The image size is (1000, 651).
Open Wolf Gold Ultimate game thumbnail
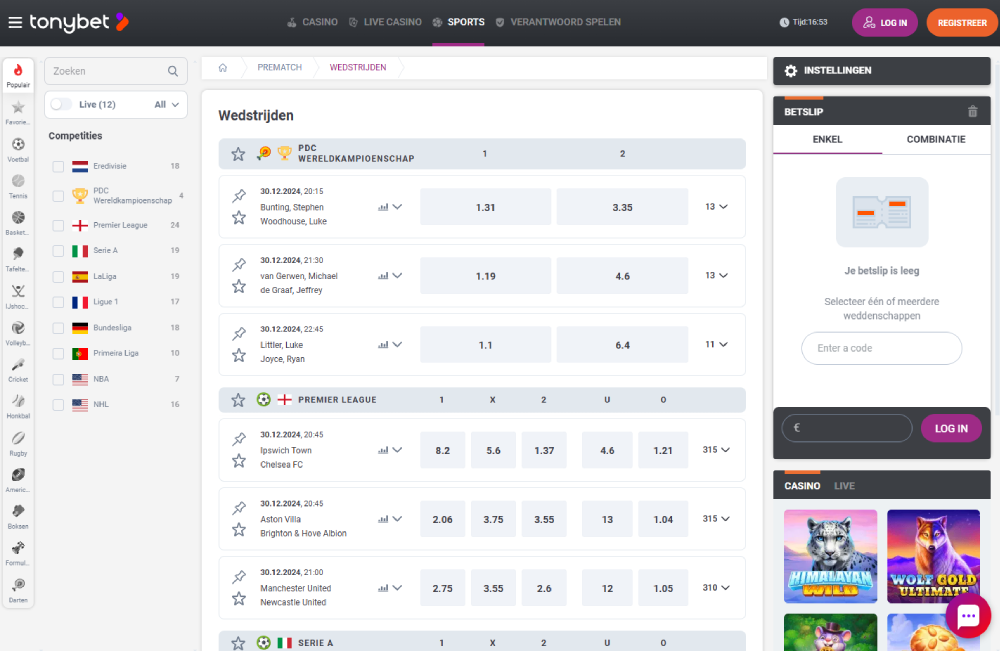click(934, 556)
